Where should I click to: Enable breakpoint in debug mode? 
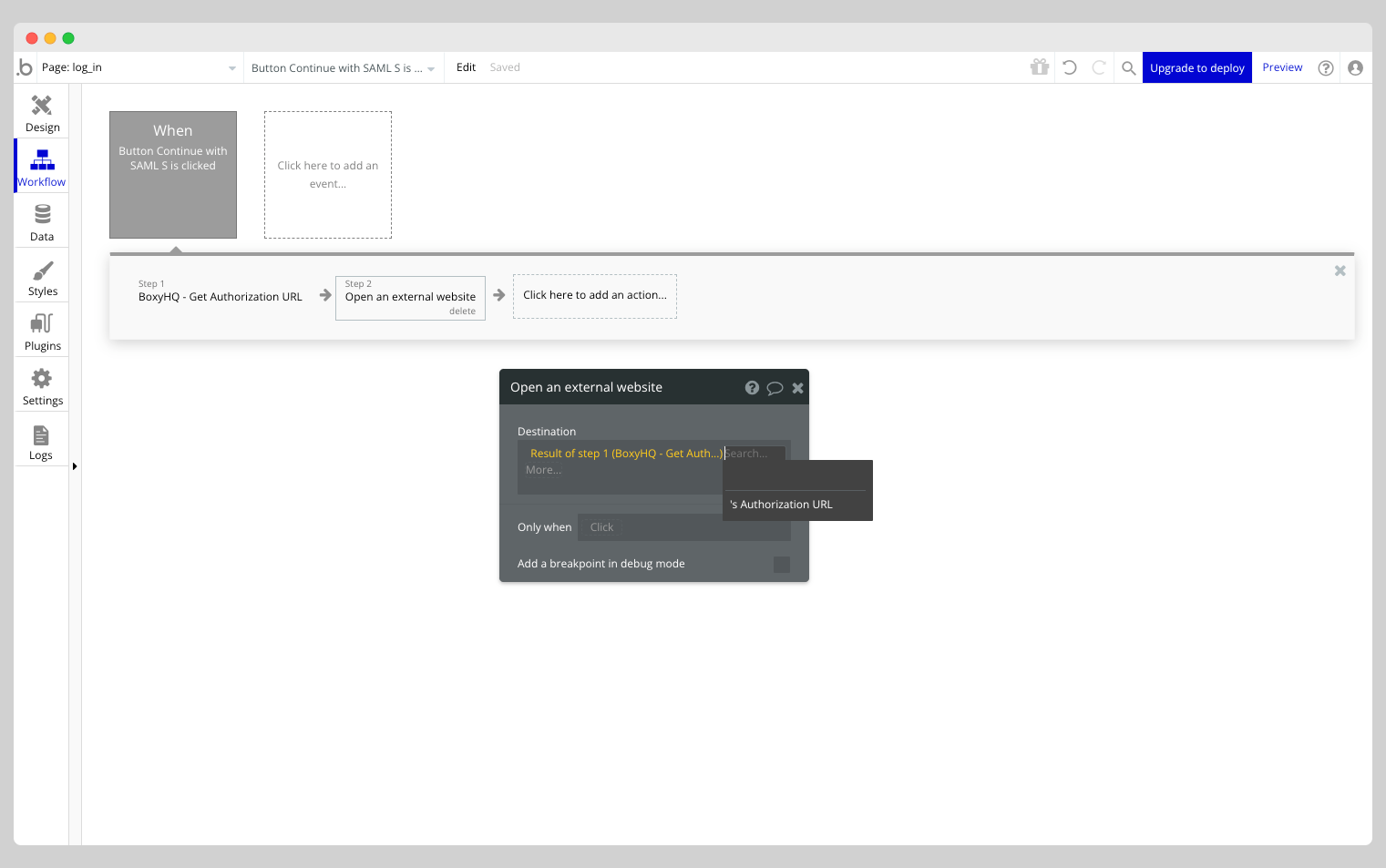781,564
